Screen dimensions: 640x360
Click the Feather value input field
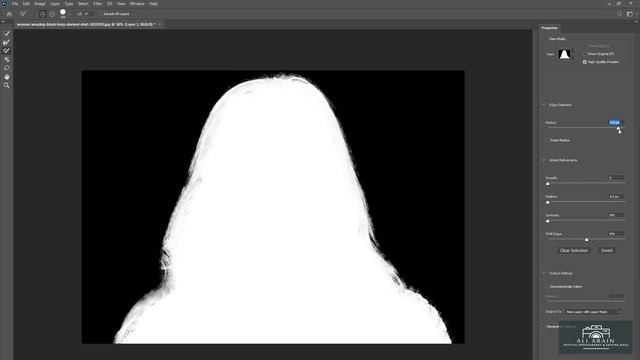tap(616, 197)
